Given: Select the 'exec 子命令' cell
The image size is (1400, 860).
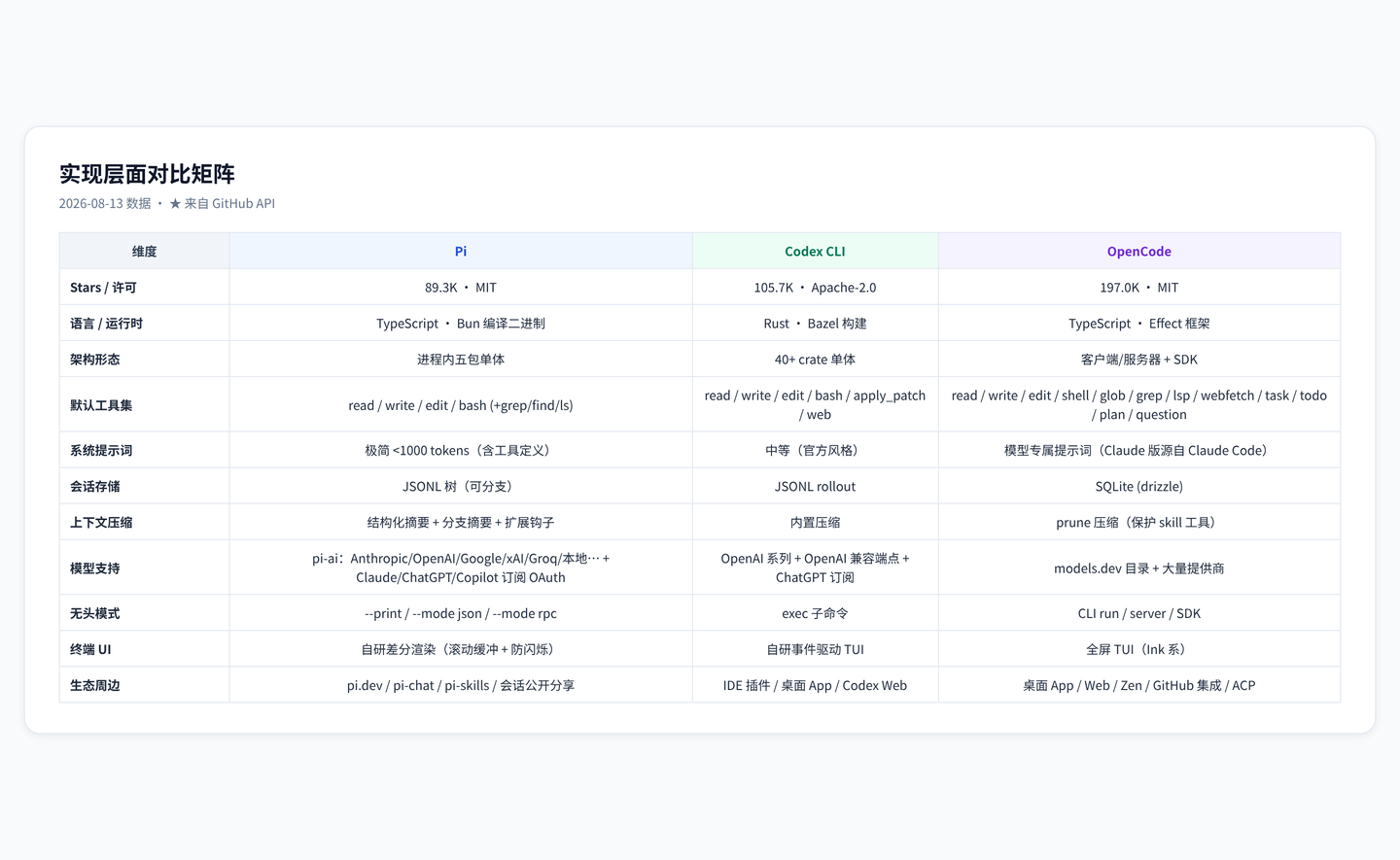Looking at the screenshot, I should (x=815, y=614).
